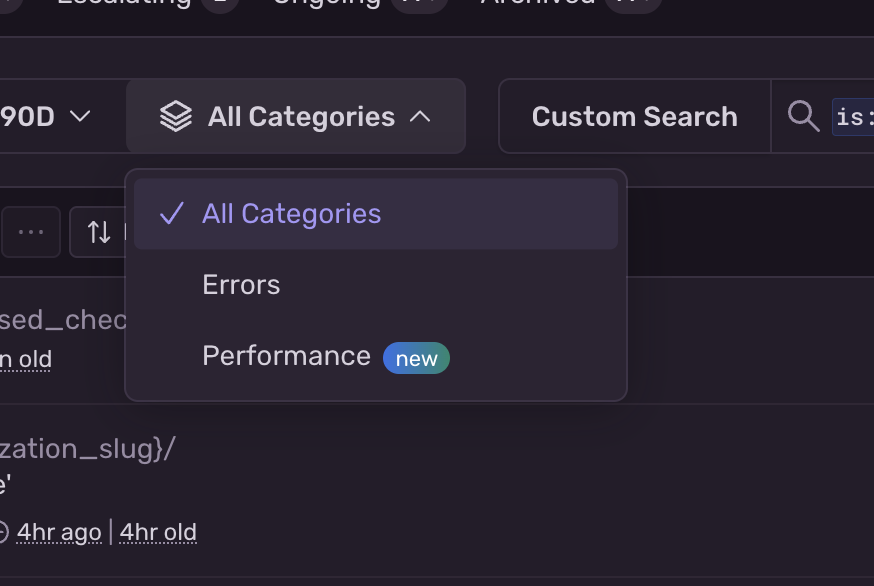Click the magnifying glass search icon
874x586 pixels.
(x=803, y=116)
